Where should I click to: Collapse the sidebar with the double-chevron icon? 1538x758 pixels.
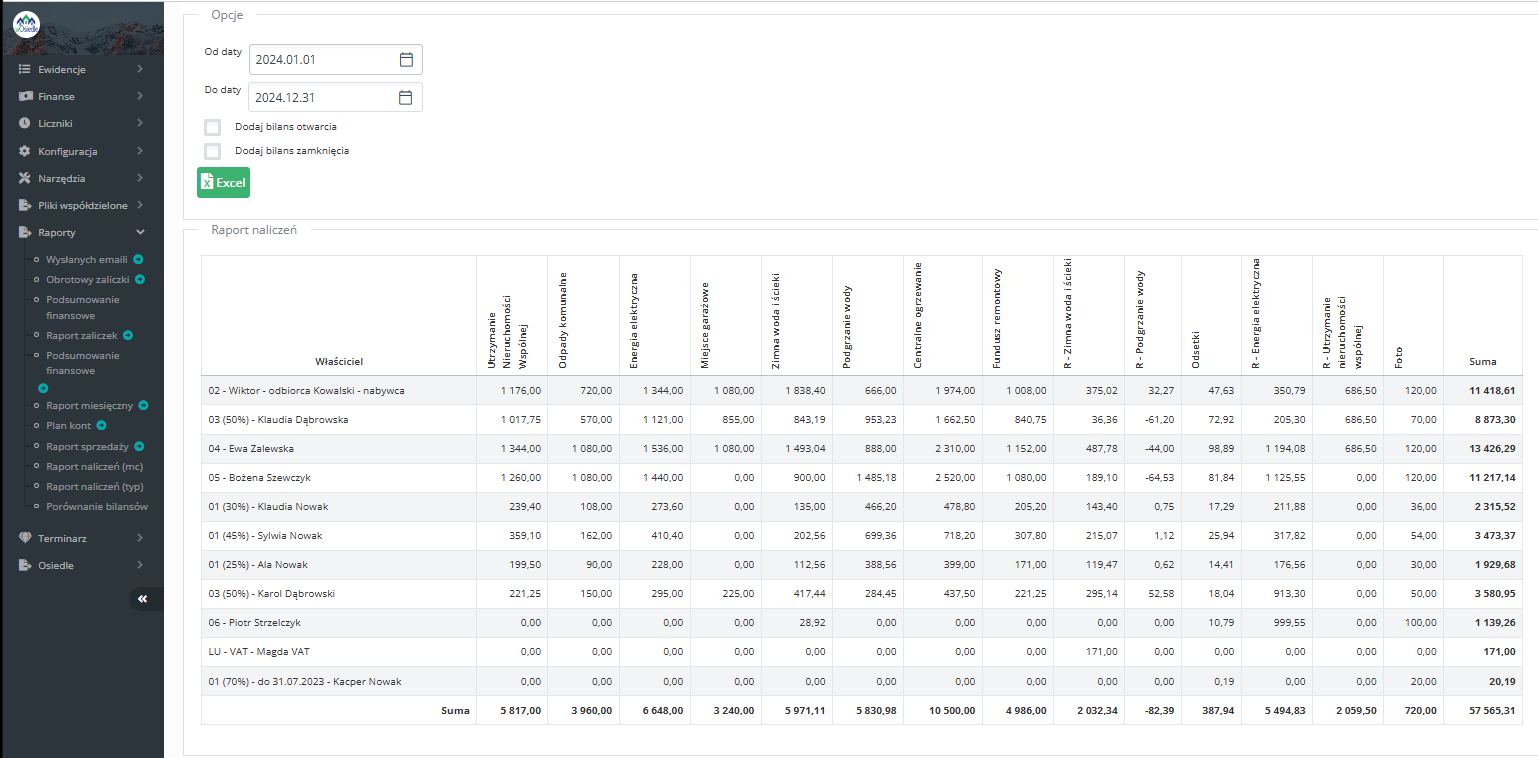click(143, 598)
